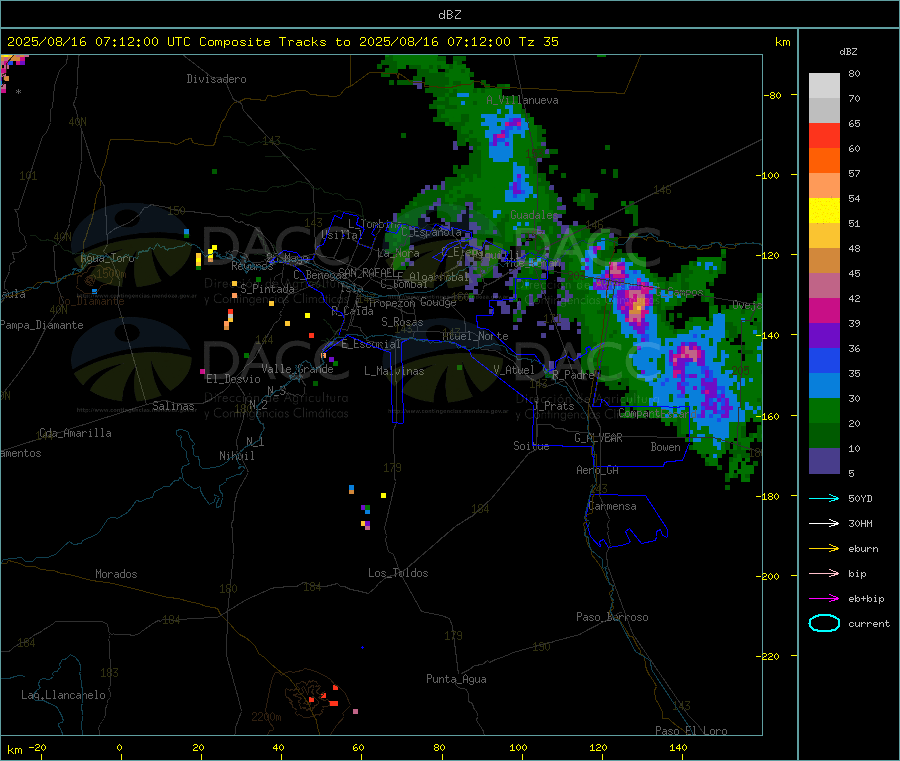Click the 30HM white arrow legend icon
The image size is (900, 761).
click(824, 523)
